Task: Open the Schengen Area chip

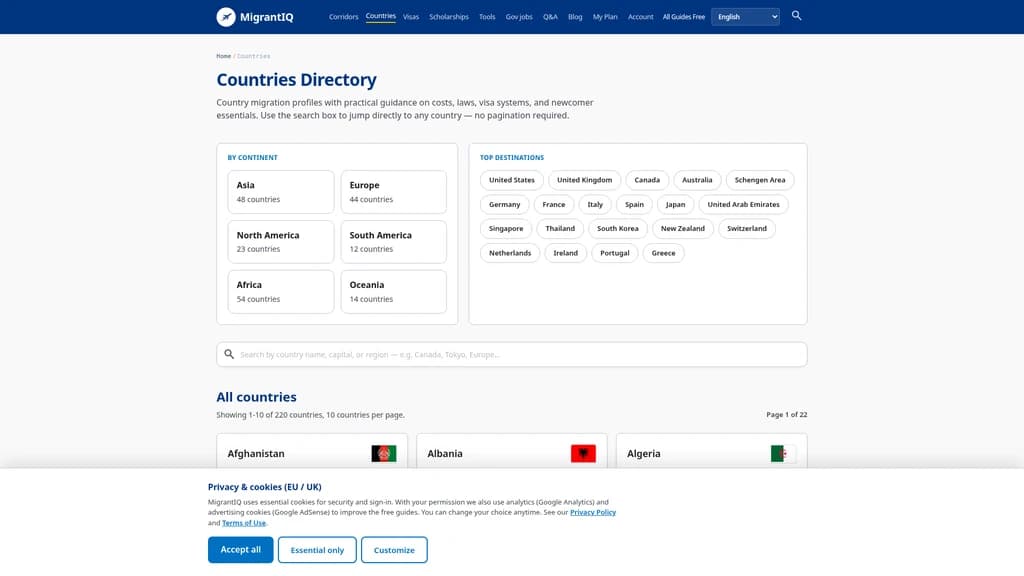Action: pyautogui.click(x=760, y=180)
